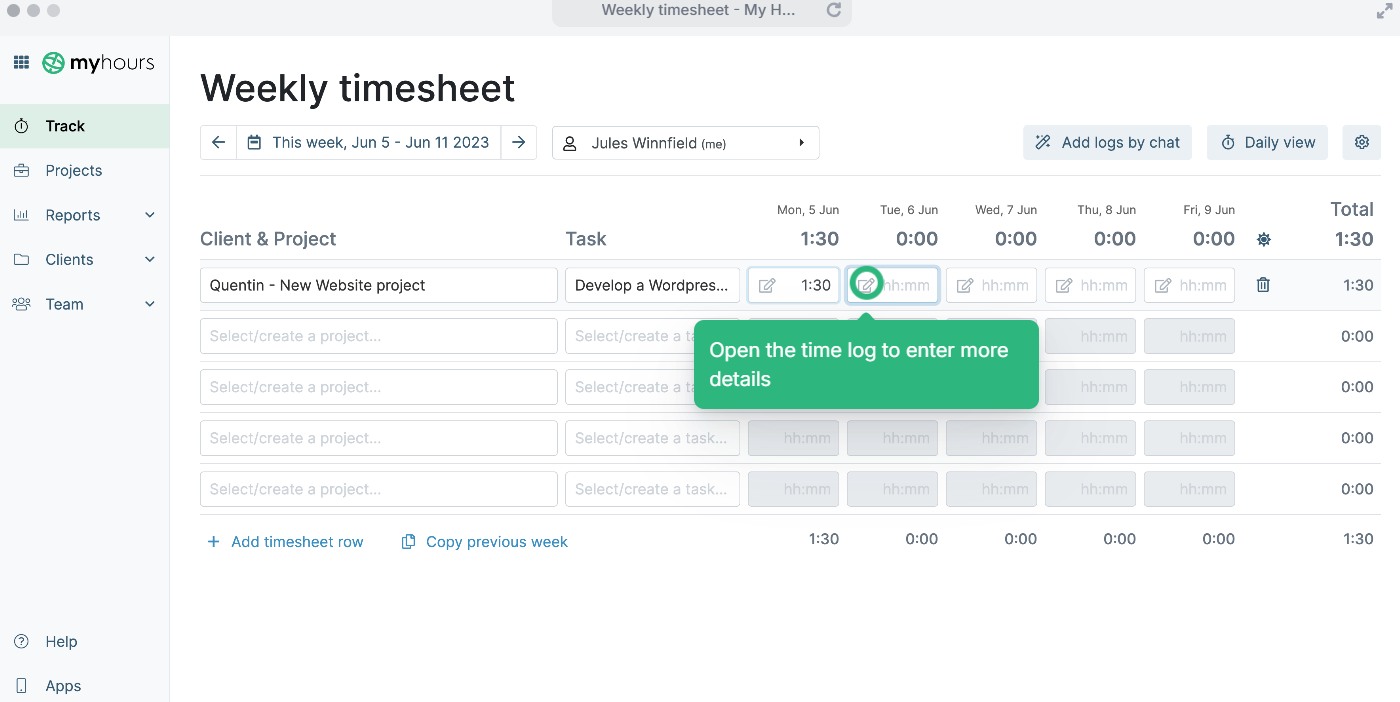Open the Jules Winnfield user dropdown

[x=686, y=143]
